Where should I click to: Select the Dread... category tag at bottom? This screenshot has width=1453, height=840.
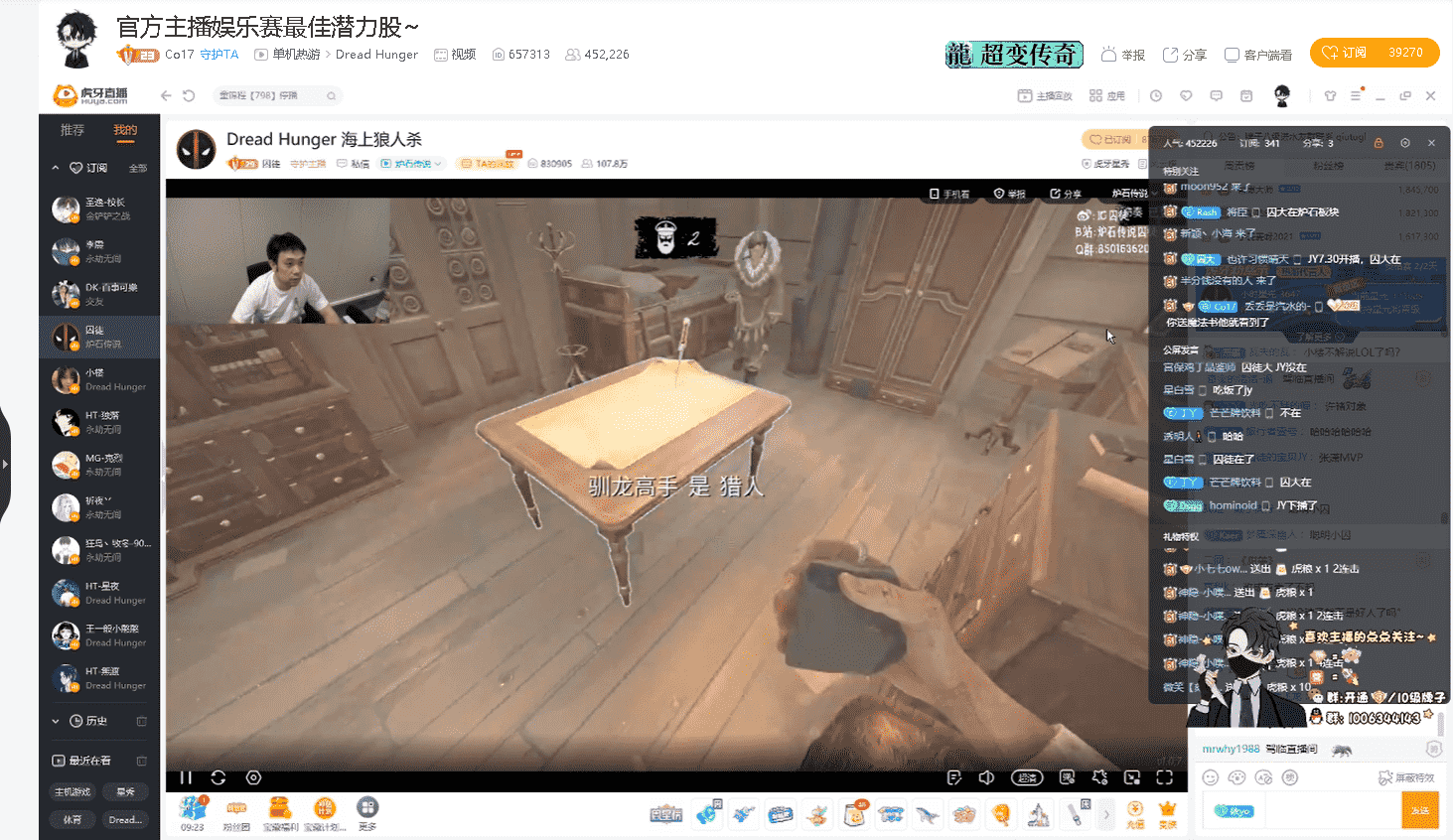[x=125, y=819]
